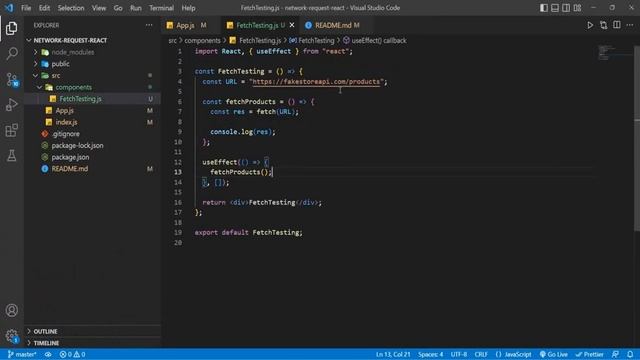
Task: Open the Accounts menu
Action: (x=11, y=310)
